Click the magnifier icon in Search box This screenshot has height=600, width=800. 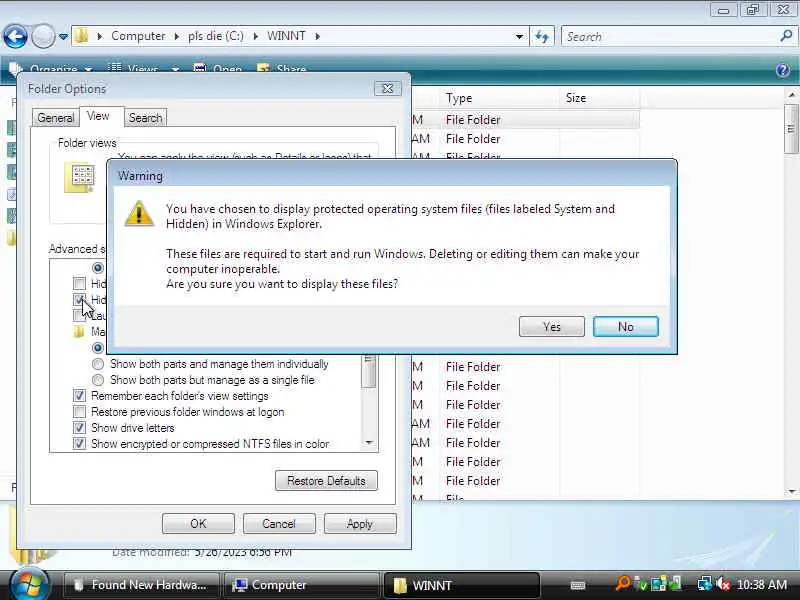click(786, 36)
